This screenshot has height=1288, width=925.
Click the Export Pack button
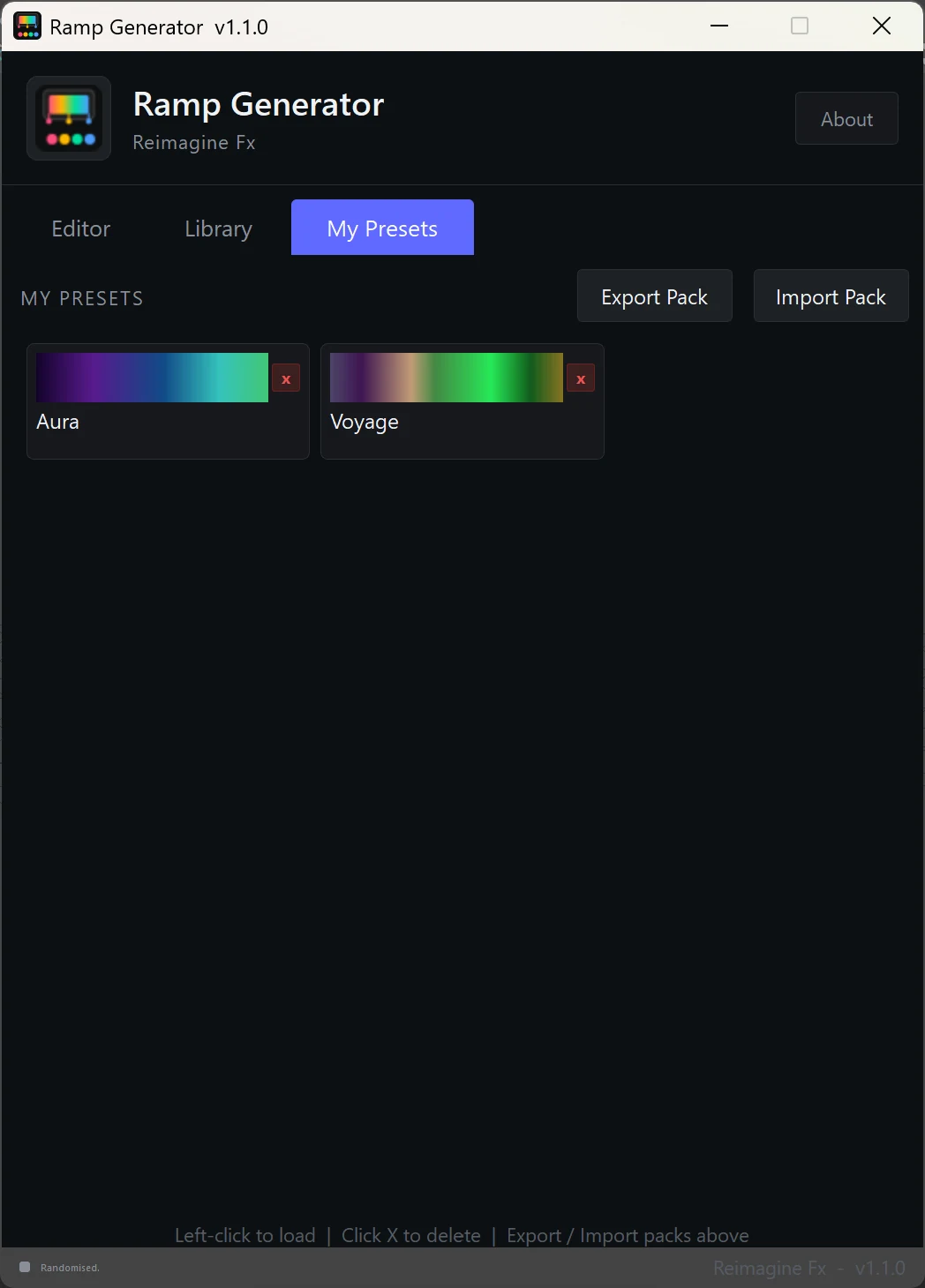click(655, 296)
